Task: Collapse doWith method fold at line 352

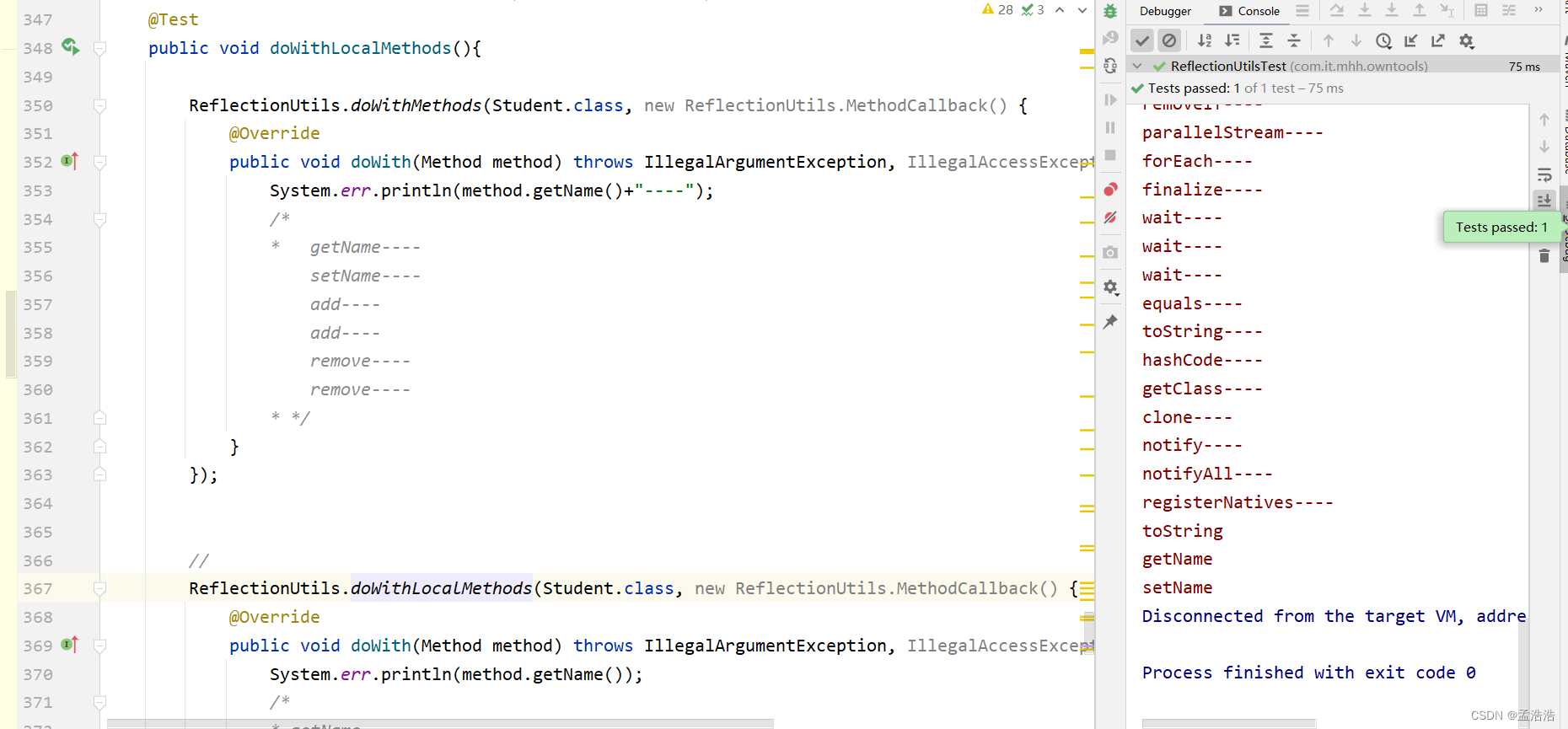Action: pyautogui.click(x=99, y=163)
